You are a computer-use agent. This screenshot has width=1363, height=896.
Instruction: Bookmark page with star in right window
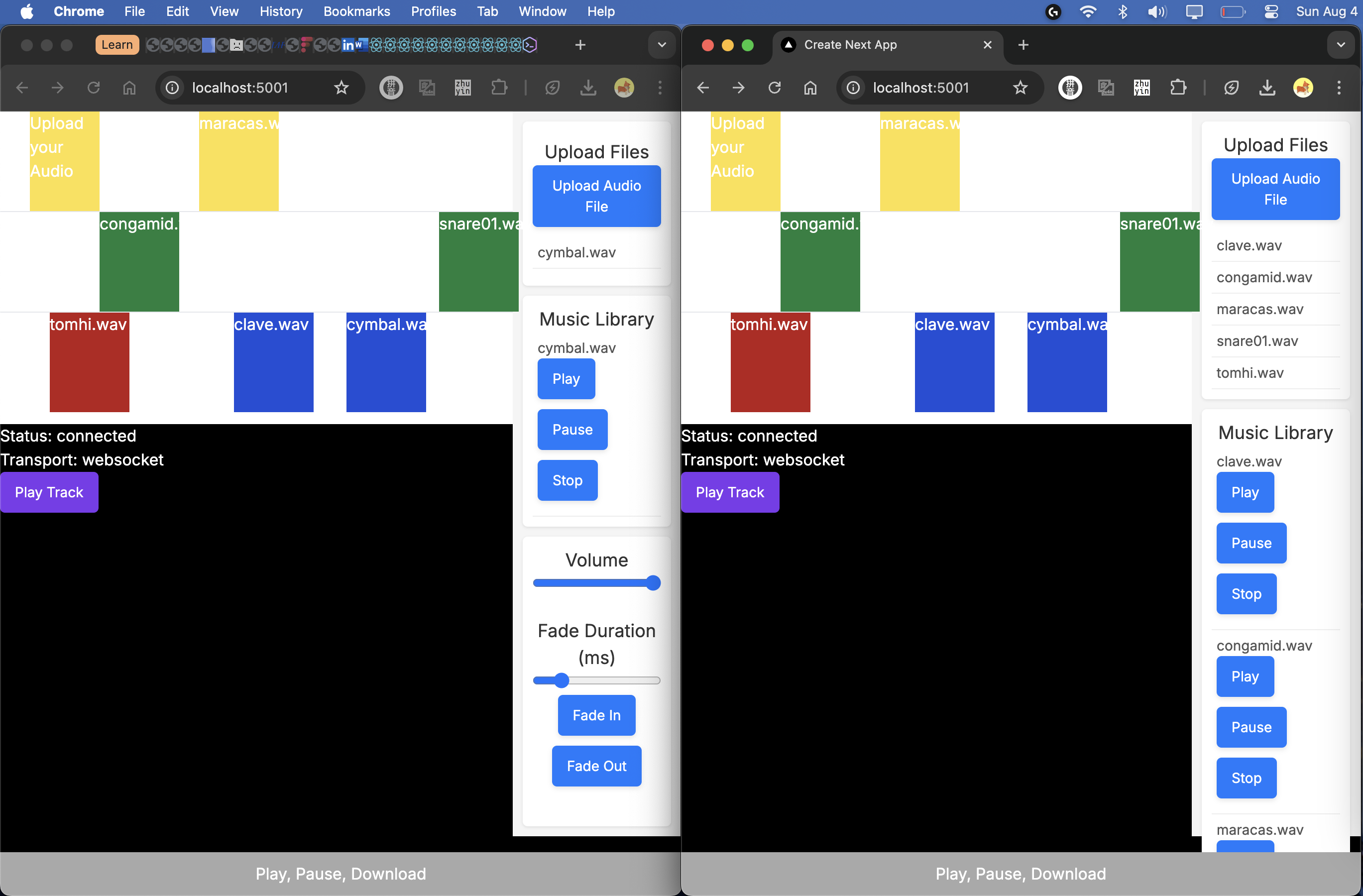tap(1020, 88)
